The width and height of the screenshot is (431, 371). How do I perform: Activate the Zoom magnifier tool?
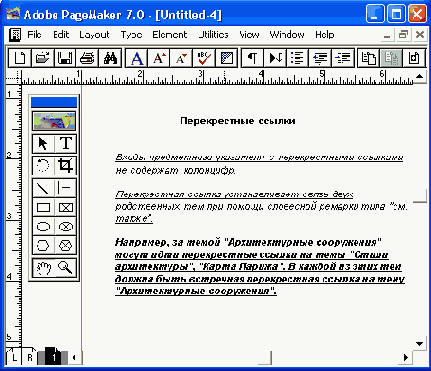66,268
